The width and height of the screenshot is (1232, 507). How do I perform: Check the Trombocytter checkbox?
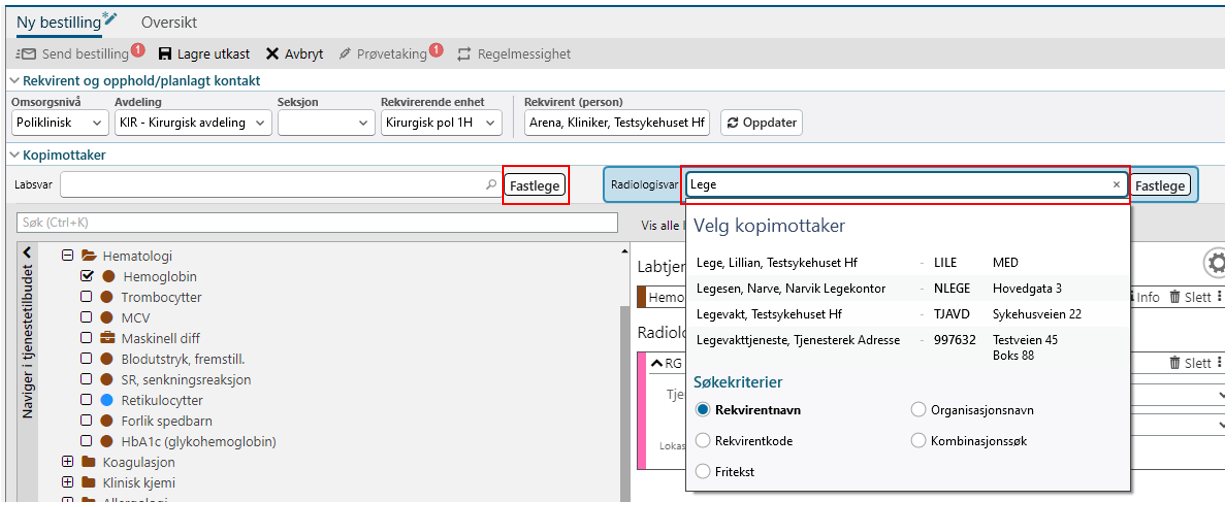[x=87, y=297]
